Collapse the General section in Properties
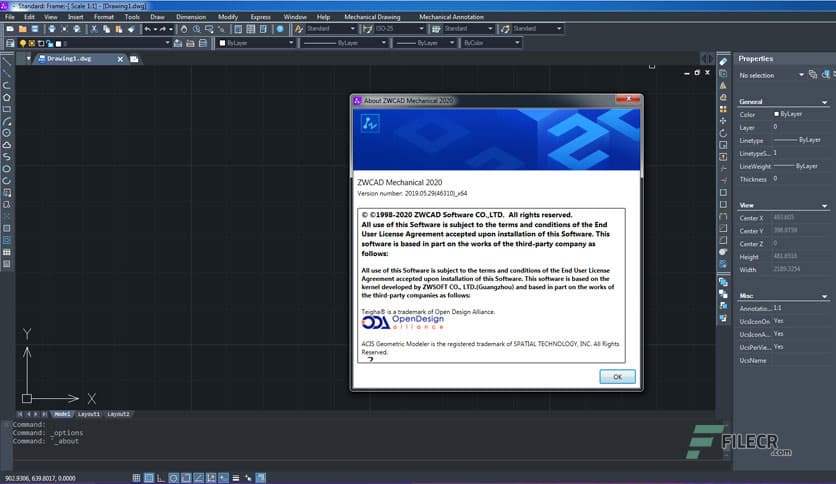The image size is (836, 484). [x=825, y=102]
